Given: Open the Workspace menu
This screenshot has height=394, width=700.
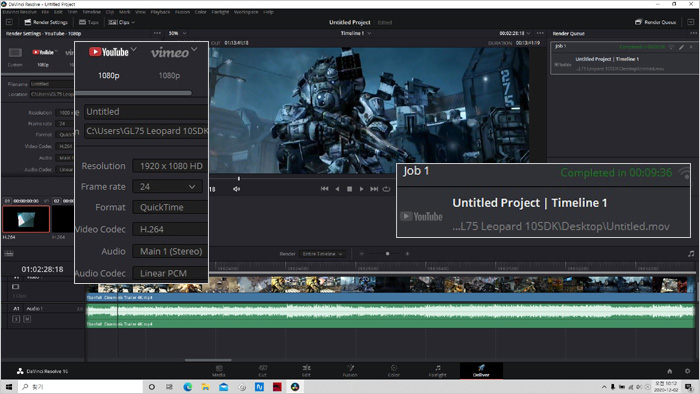Looking at the screenshot, I should point(246,12).
